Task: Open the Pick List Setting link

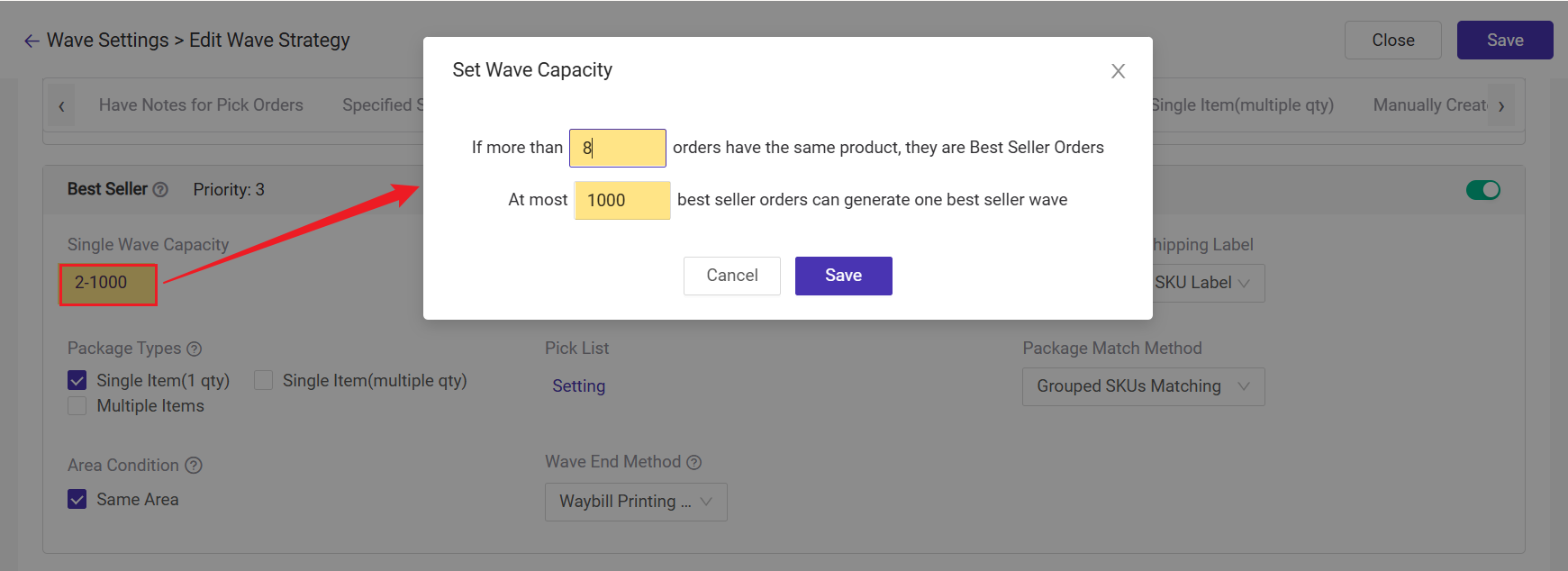Action: pos(578,386)
